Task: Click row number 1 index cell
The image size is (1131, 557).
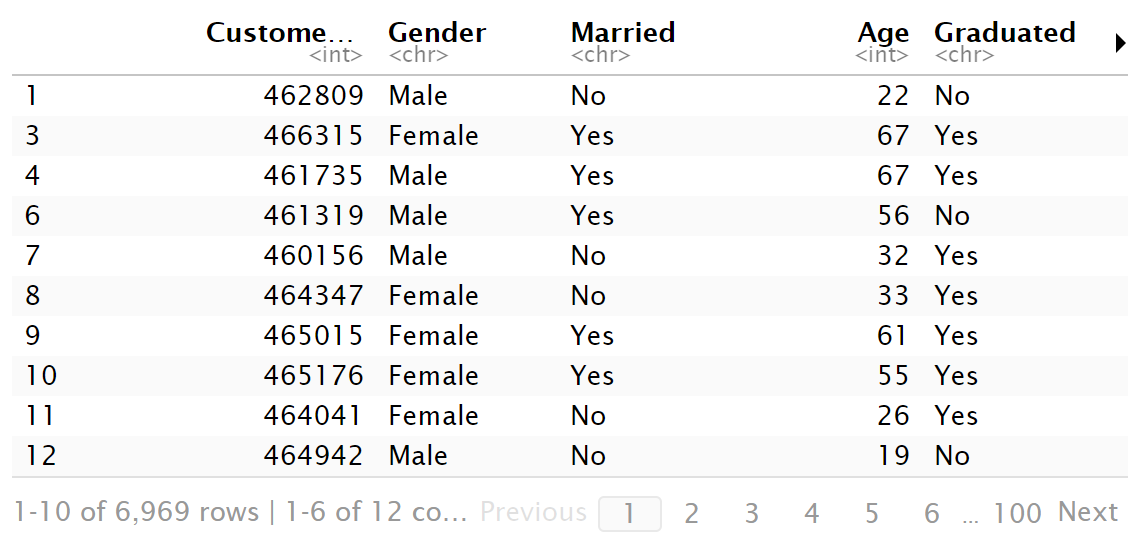Action: click(x=31, y=96)
